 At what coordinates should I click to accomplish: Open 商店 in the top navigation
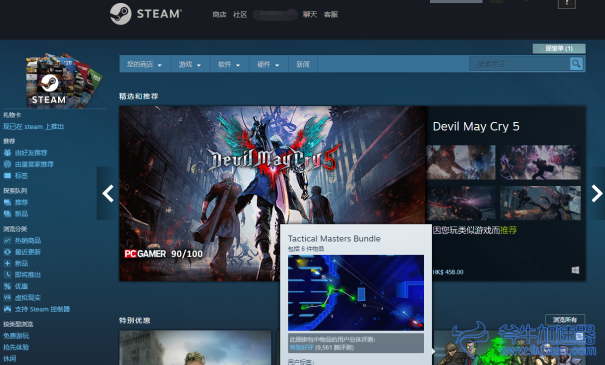point(219,15)
